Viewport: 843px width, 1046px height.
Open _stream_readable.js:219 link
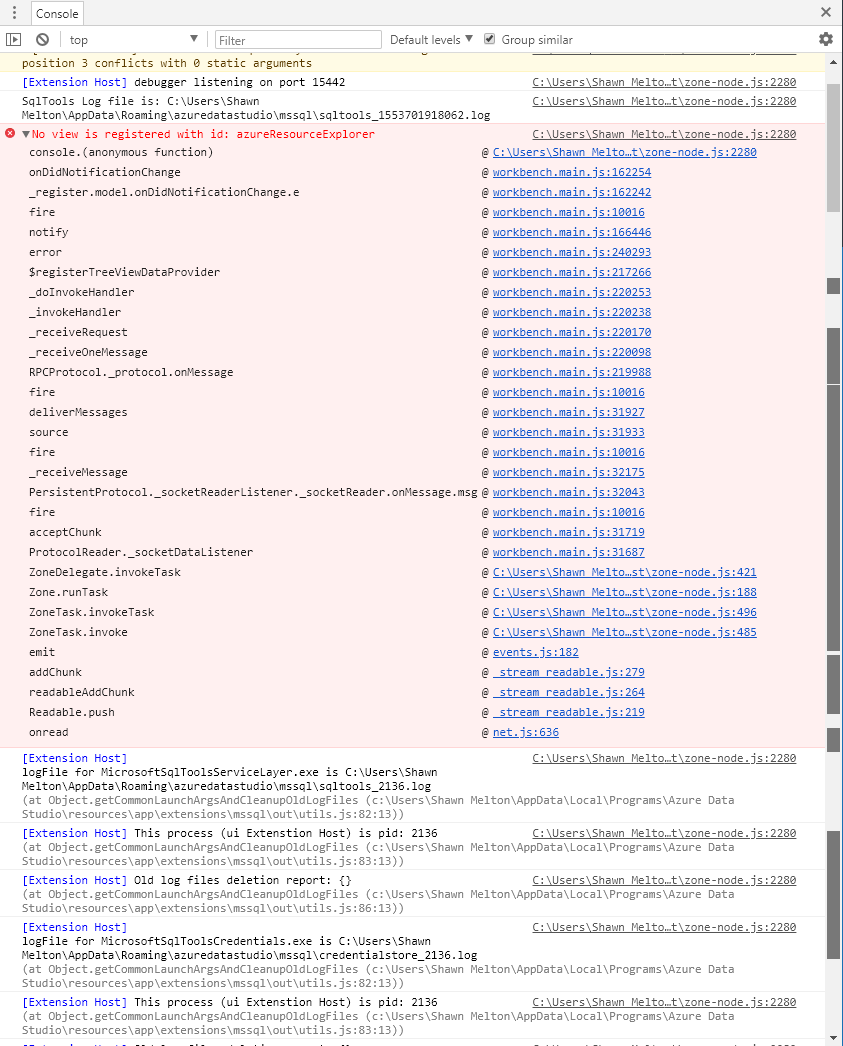tap(568, 712)
